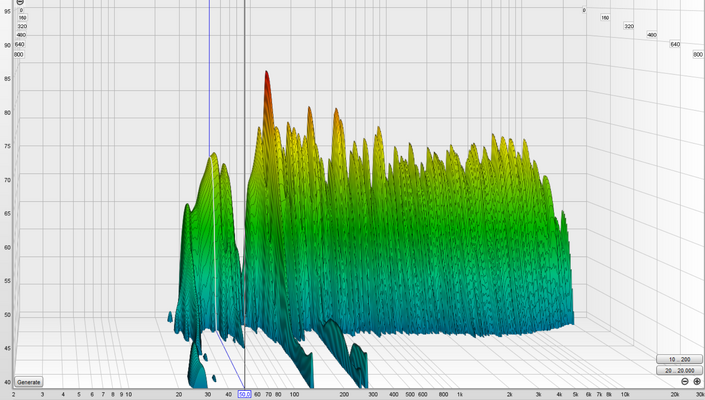Click the 55 label on SPL axis

pyautogui.click(x=7, y=281)
